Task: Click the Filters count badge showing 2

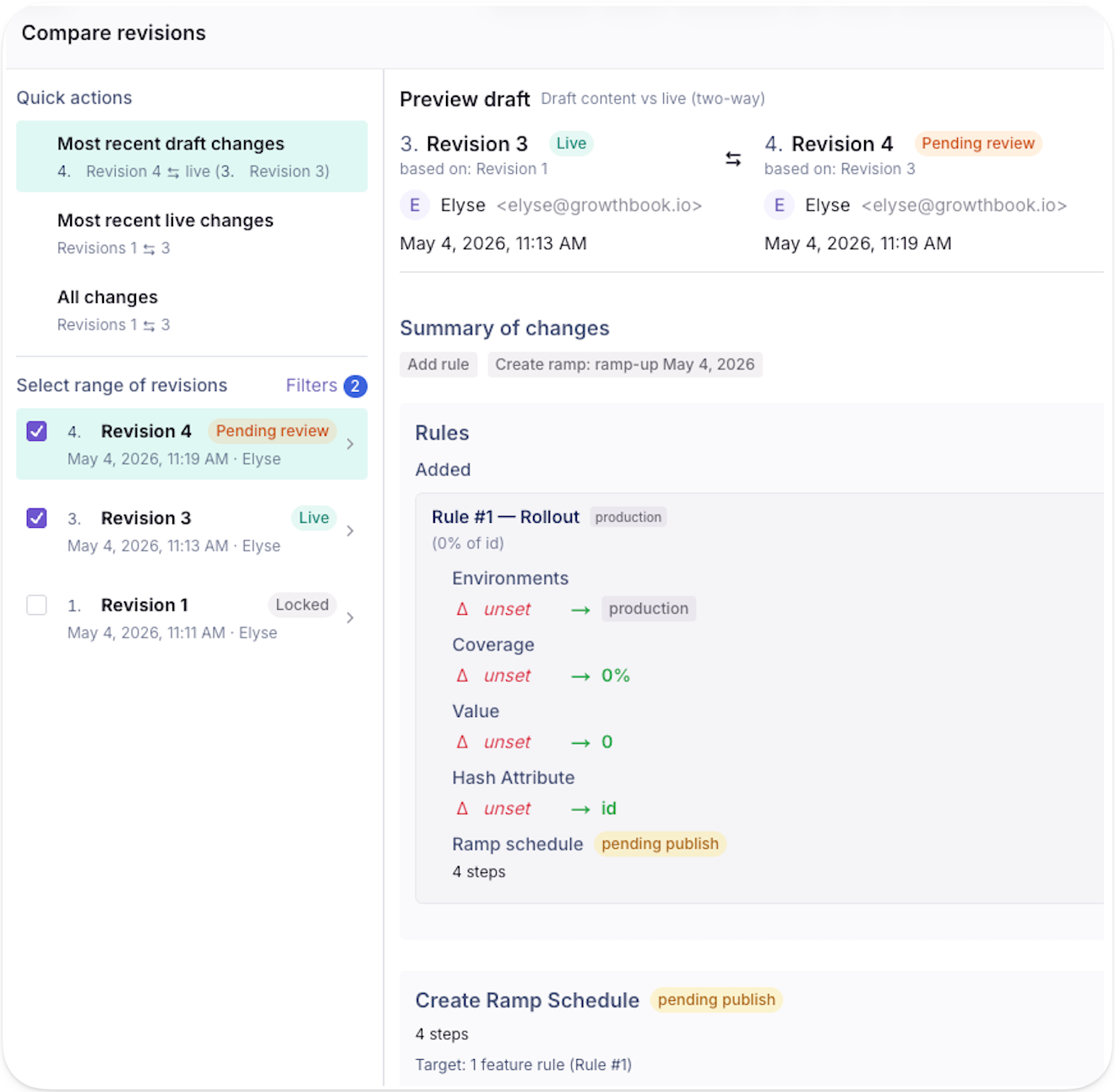Action: click(356, 386)
